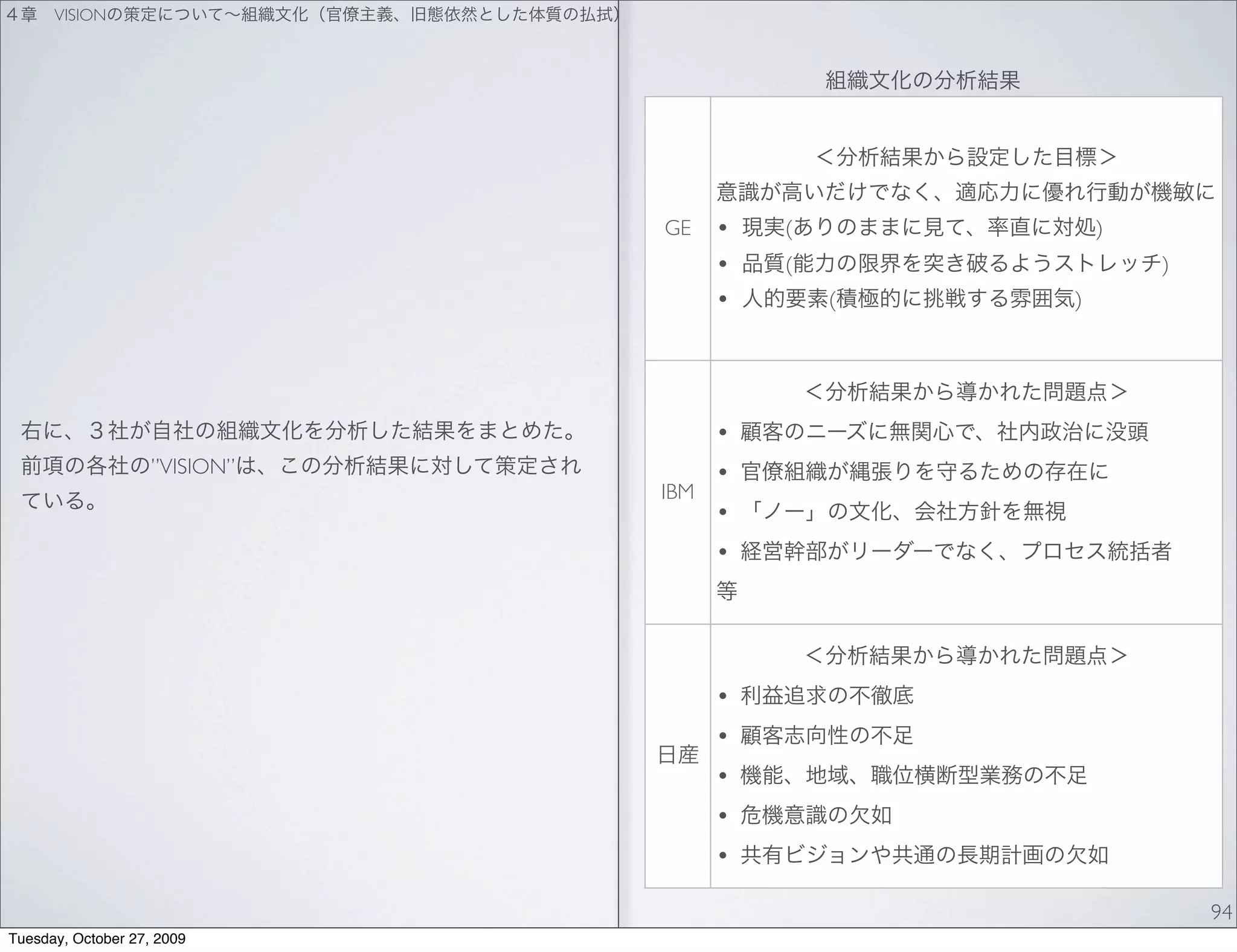Select the IBM row label cell

[x=677, y=492]
